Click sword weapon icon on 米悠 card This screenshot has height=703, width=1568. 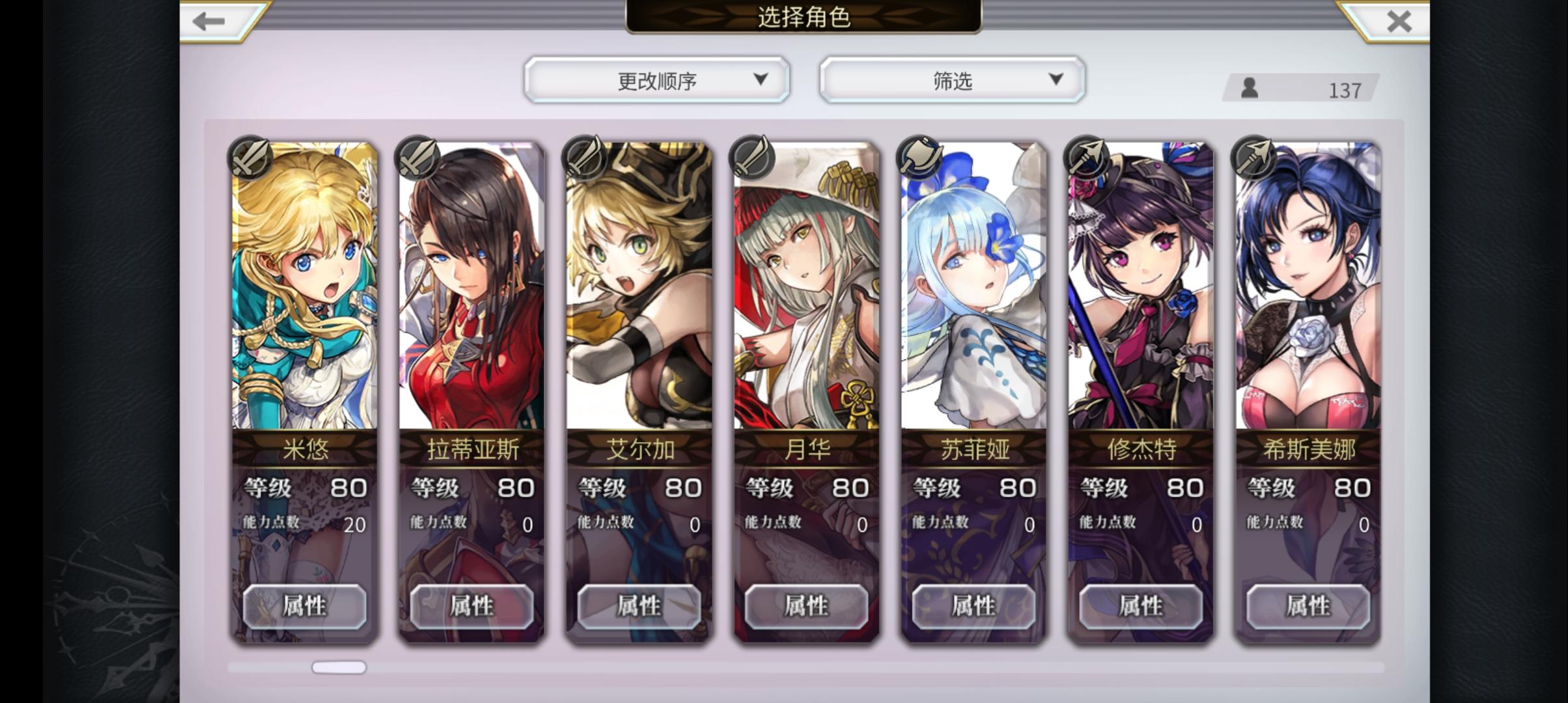[x=250, y=158]
